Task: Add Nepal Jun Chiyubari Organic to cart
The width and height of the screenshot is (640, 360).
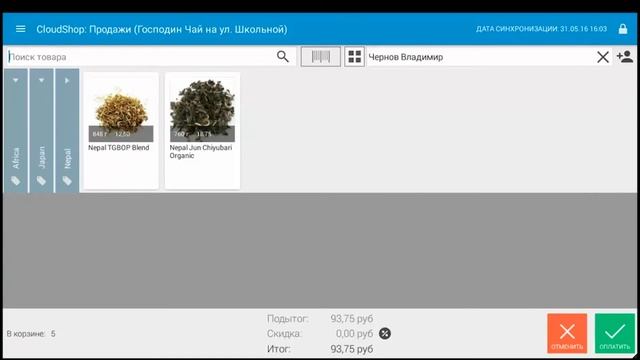Action: (202, 131)
